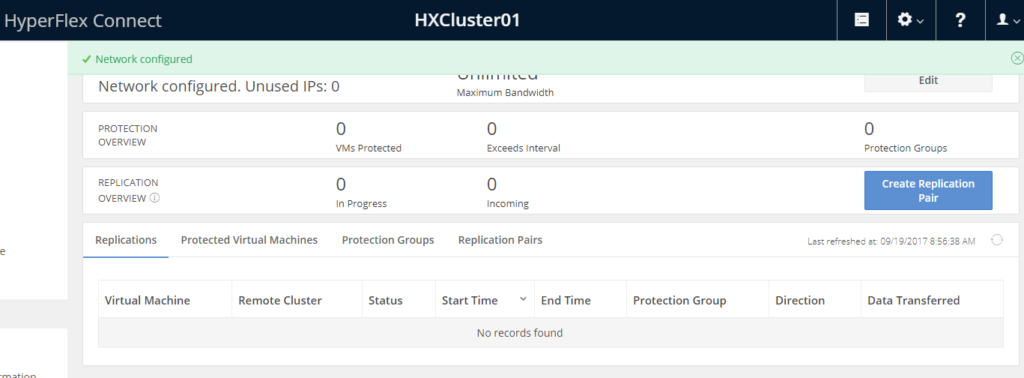Click the No records found message
The width and height of the screenshot is (1024, 378).
(519, 333)
